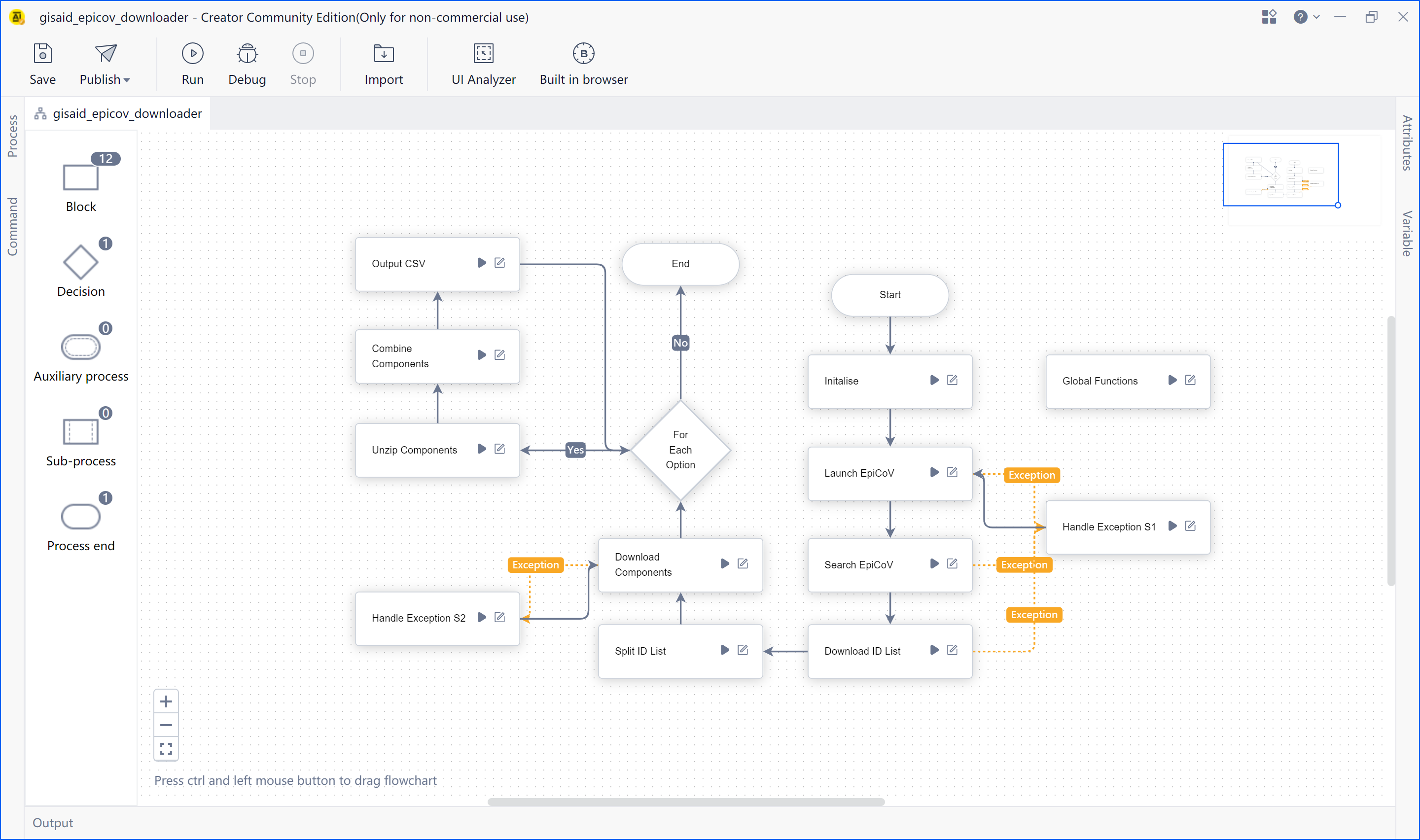
Task: Expand the help menu chevron
Action: (1316, 17)
